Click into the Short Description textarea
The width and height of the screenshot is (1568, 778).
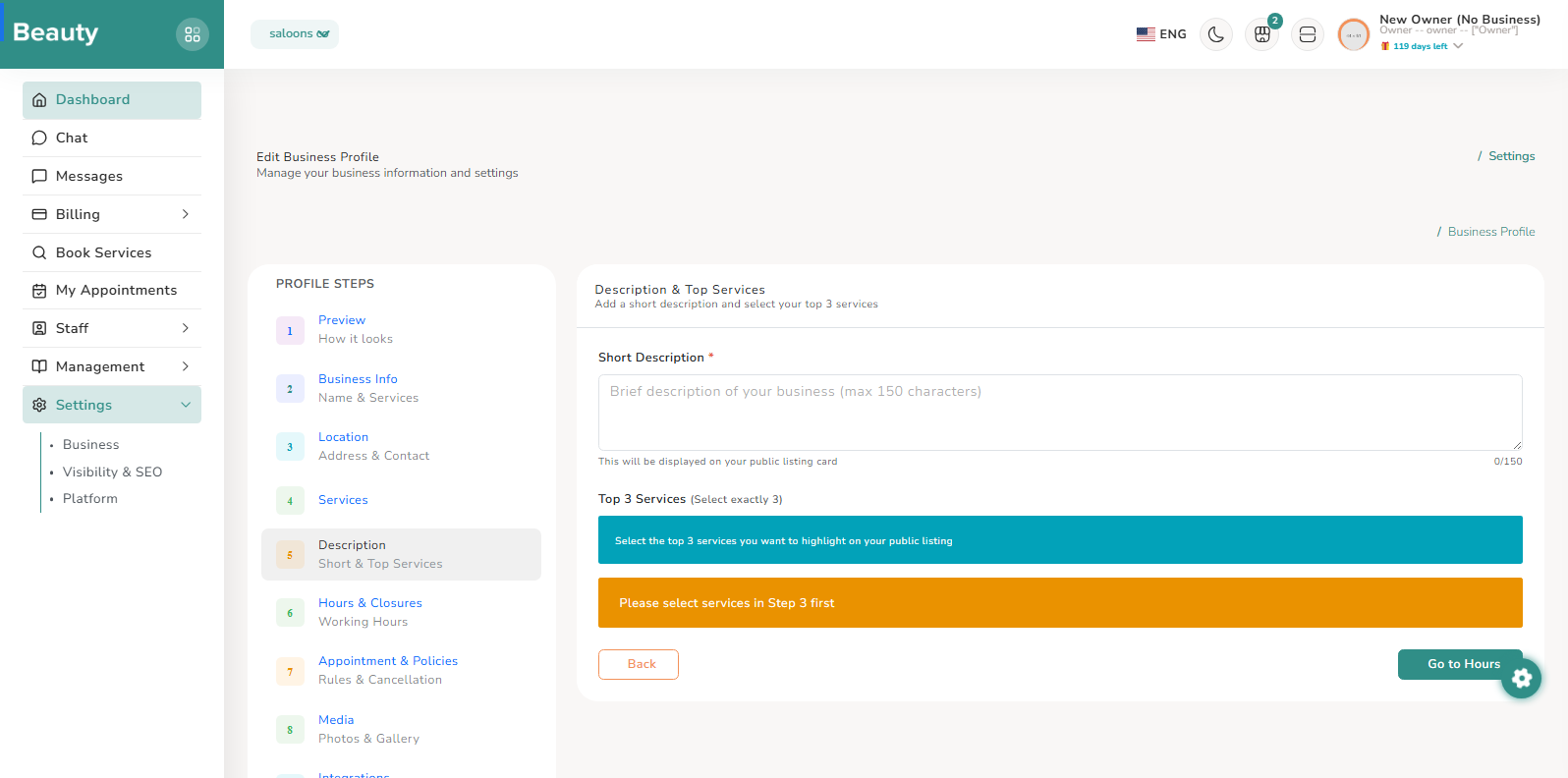pos(1060,413)
